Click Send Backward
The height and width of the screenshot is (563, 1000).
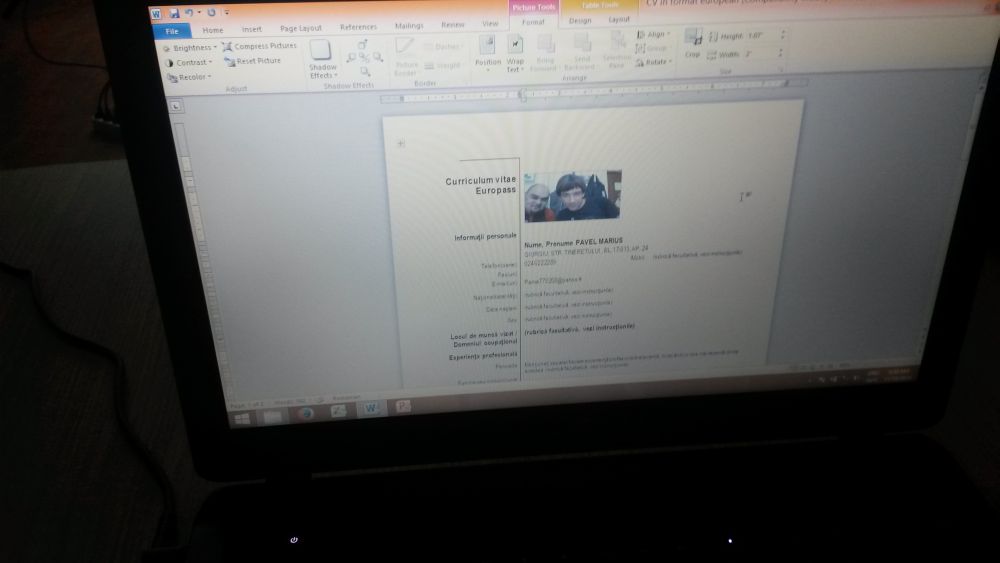coord(580,51)
